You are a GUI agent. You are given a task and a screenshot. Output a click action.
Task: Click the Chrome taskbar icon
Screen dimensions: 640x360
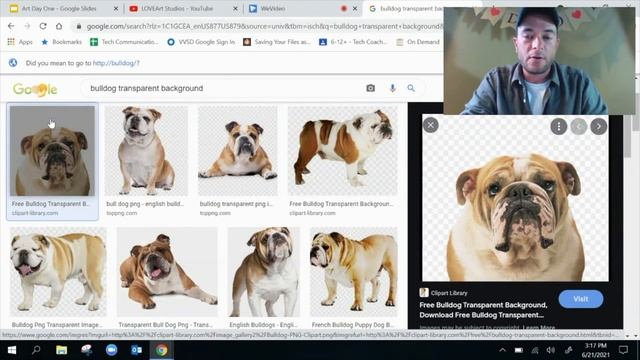162,350
